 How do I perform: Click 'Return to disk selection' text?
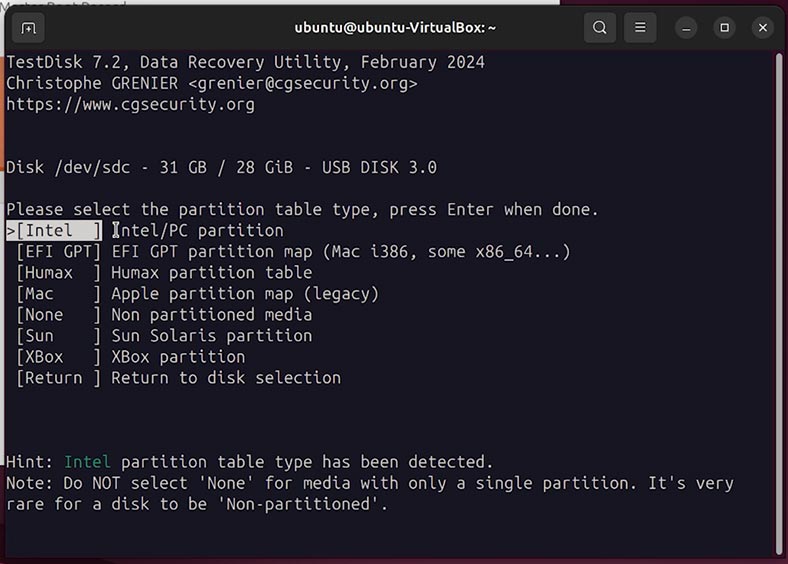[226, 378]
